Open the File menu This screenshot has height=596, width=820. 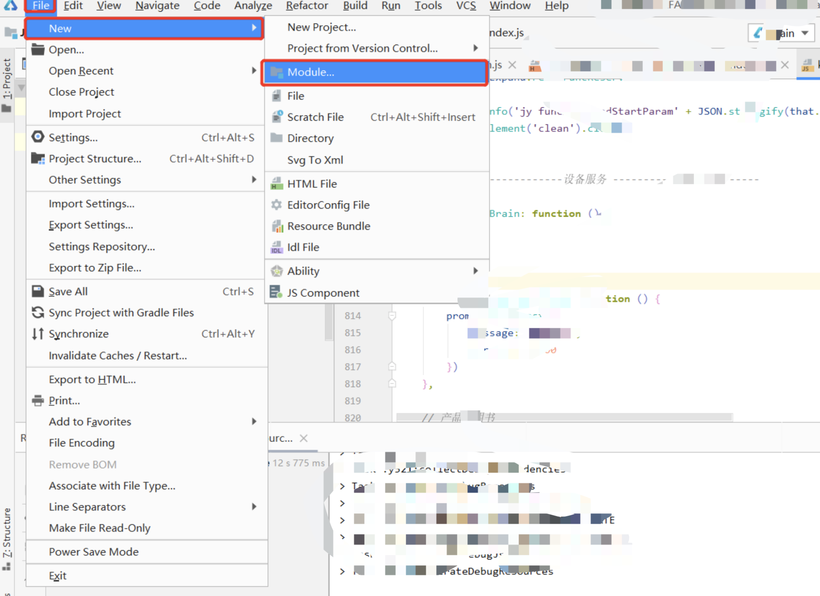pyautogui.click(x=40, y=6)
